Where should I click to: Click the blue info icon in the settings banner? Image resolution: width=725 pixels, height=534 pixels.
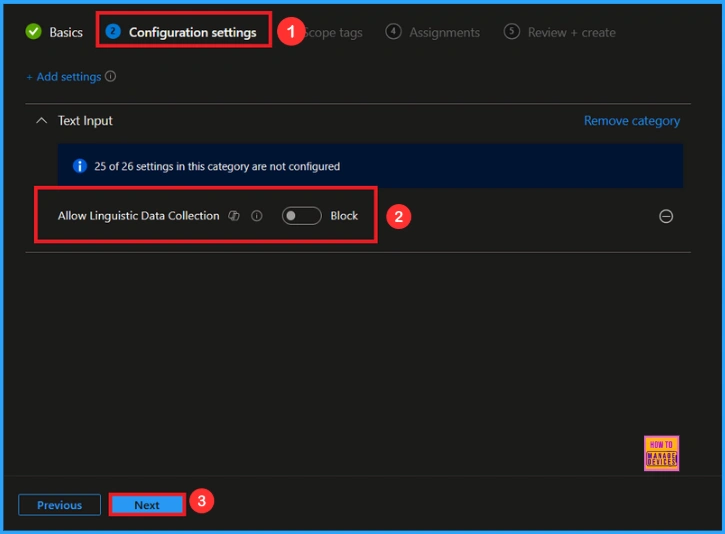click(x=80, y=166)
